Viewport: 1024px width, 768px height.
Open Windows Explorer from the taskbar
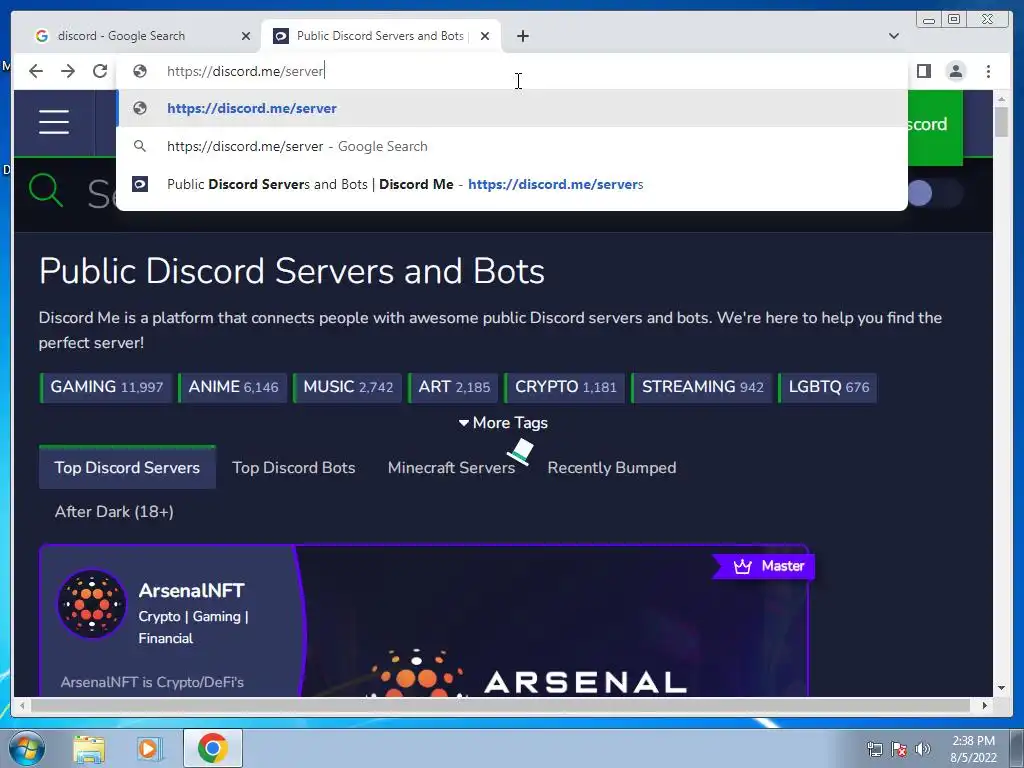[x=89, y=748]
